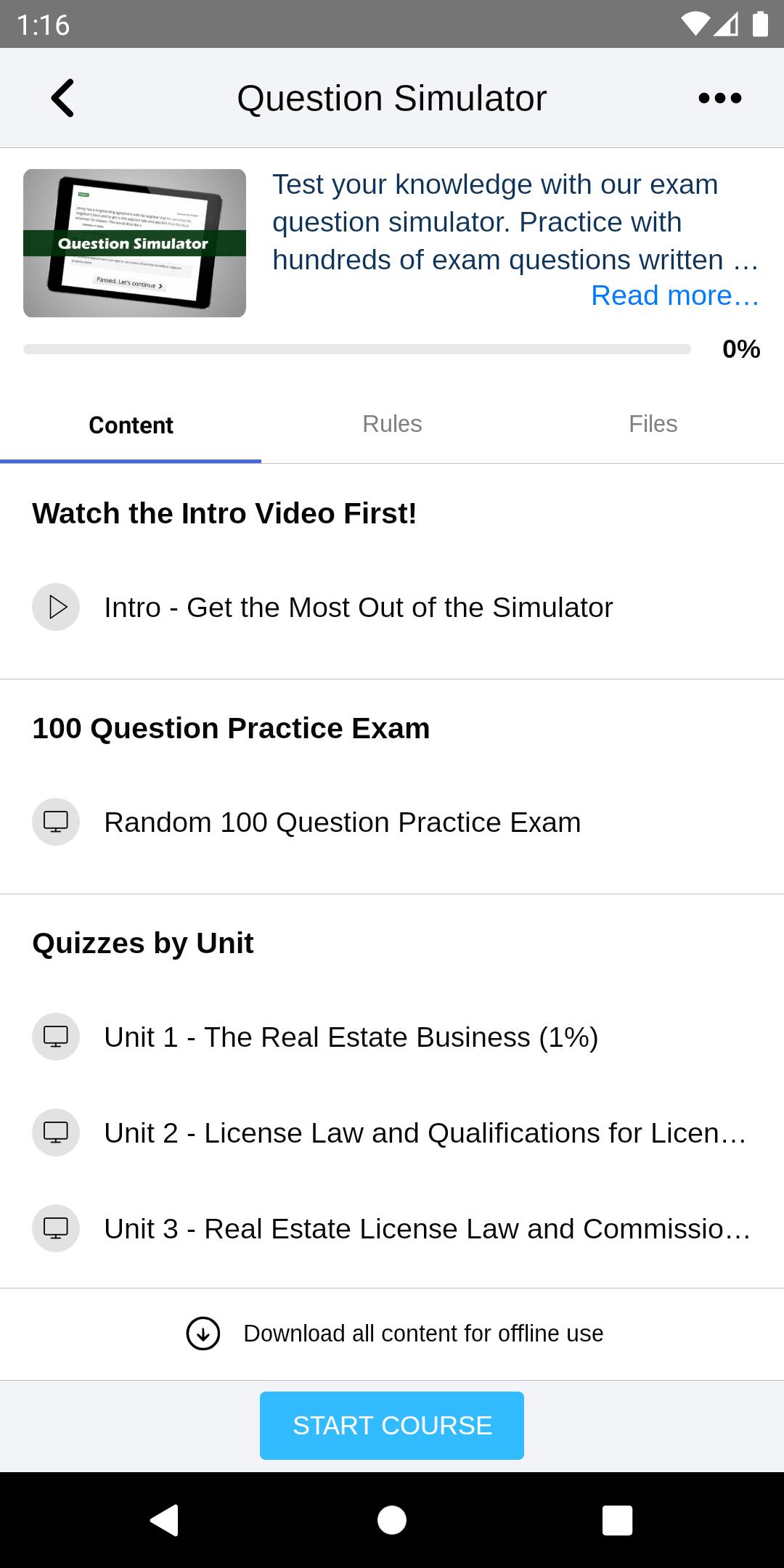Open the three-dot more options menu
The width and height of the screenshot is (784, 1568).
719,98
